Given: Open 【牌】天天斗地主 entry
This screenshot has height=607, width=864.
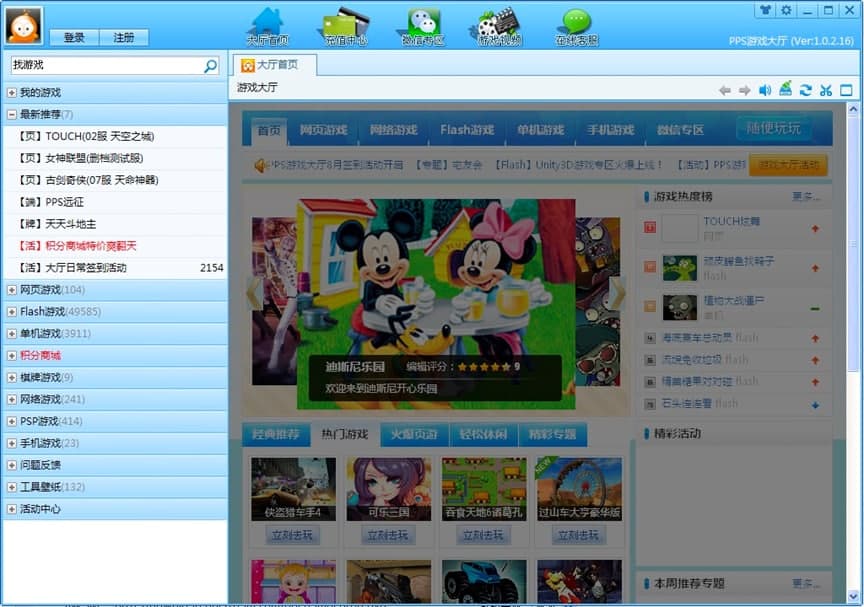Looking at the screenshot, I should (x=115, y=224).
